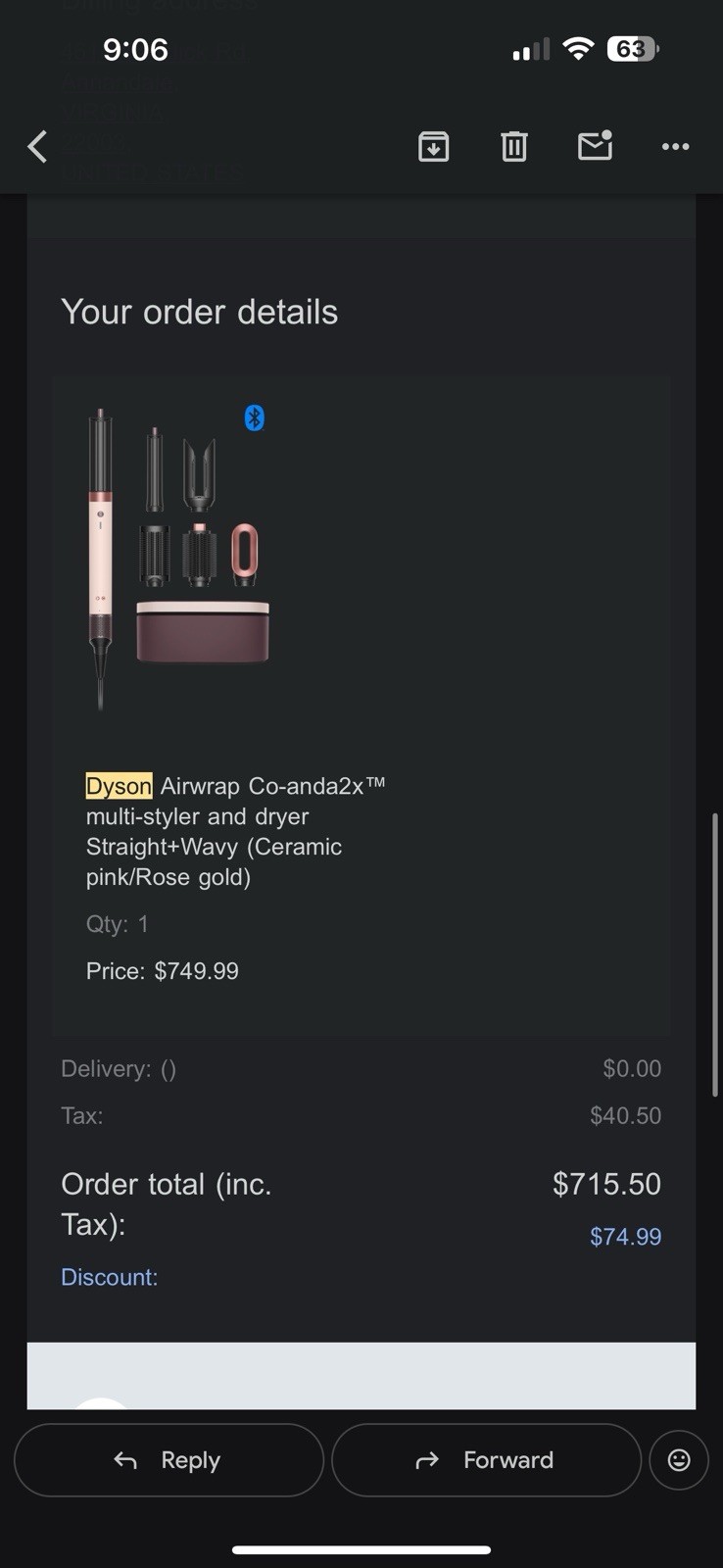Tap the cellular signal bars icon
The image size is (723, 1568).
point(531,49)
